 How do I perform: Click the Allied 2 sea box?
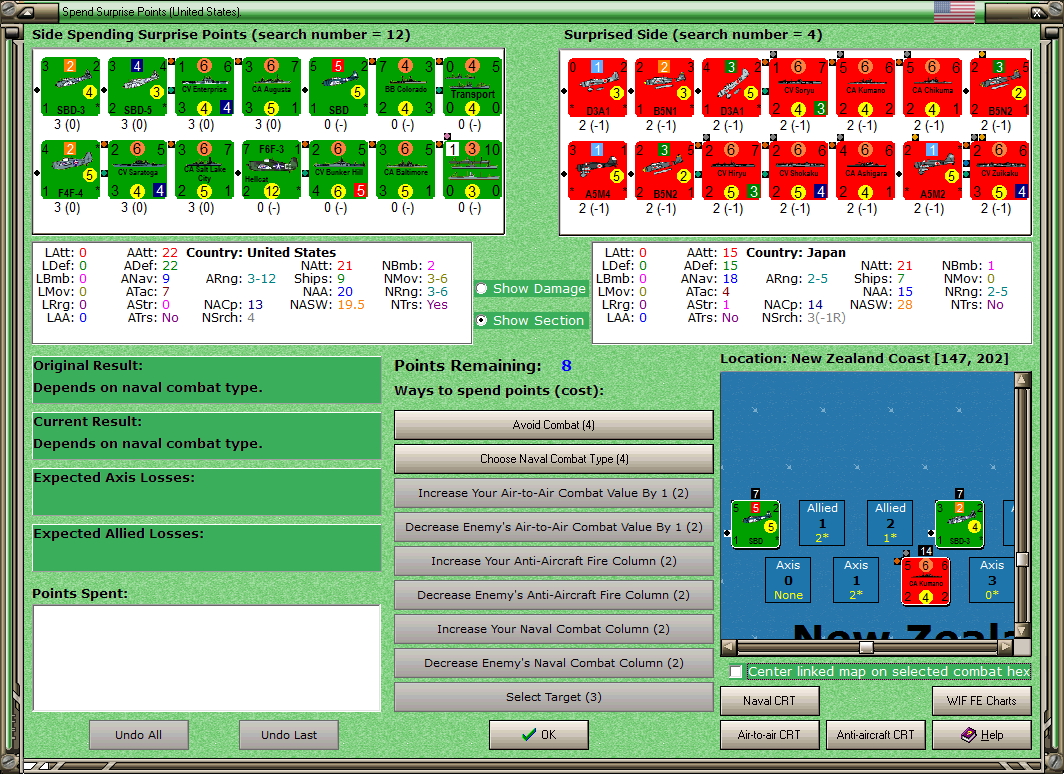(x=890, y=522)
